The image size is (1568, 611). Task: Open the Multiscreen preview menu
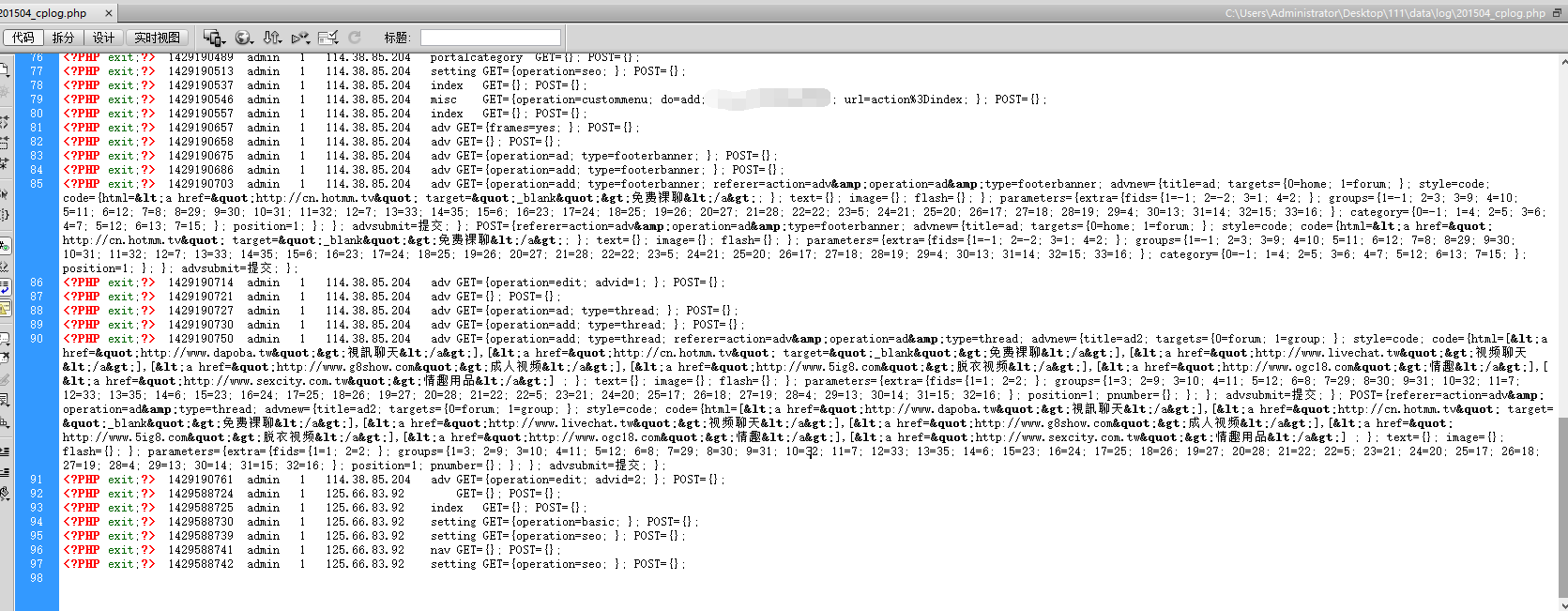pyautogui.click(x=214, y=38)
